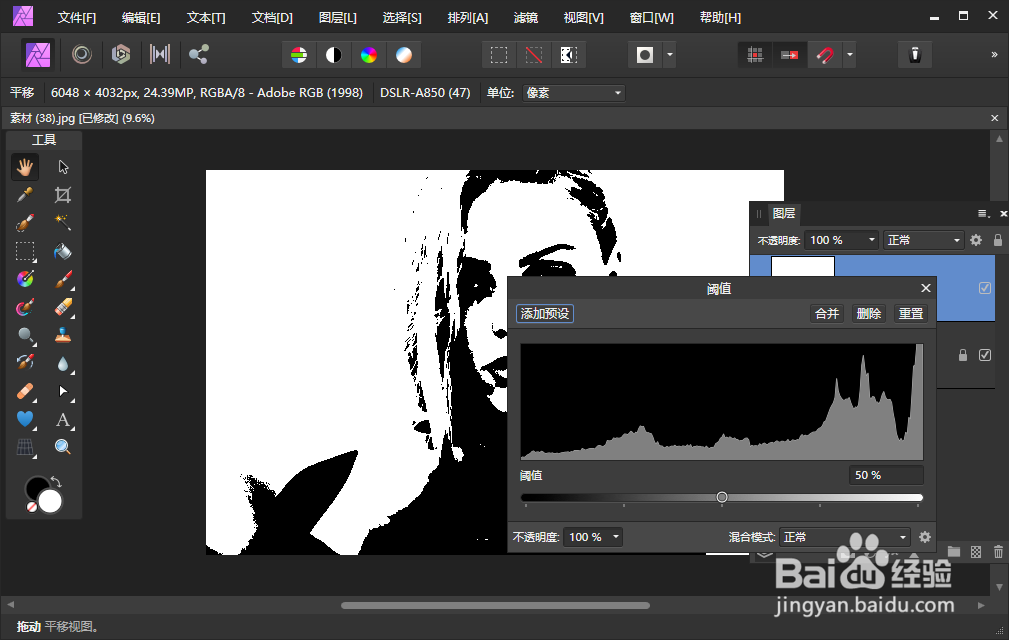Select the Flood Fill bucket tool
The image size is (1009, 640).
pyautogui.click(x=63, y=251)
